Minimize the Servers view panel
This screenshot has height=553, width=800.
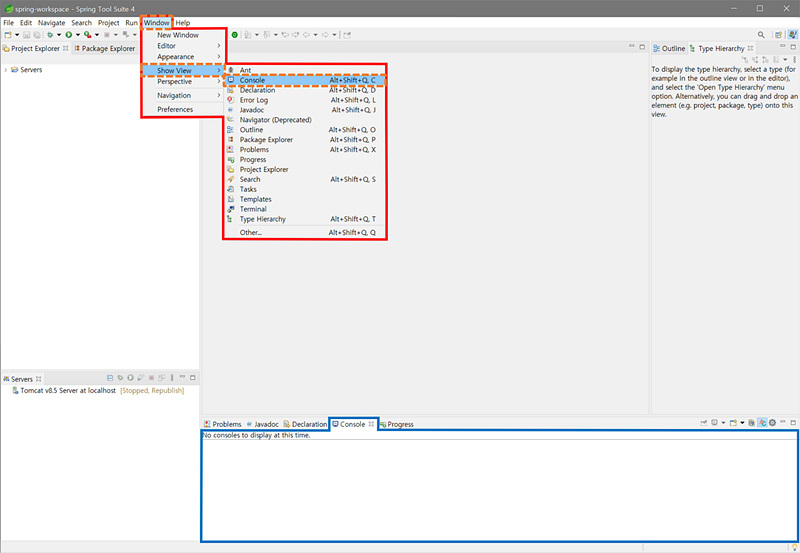point(182,377)
